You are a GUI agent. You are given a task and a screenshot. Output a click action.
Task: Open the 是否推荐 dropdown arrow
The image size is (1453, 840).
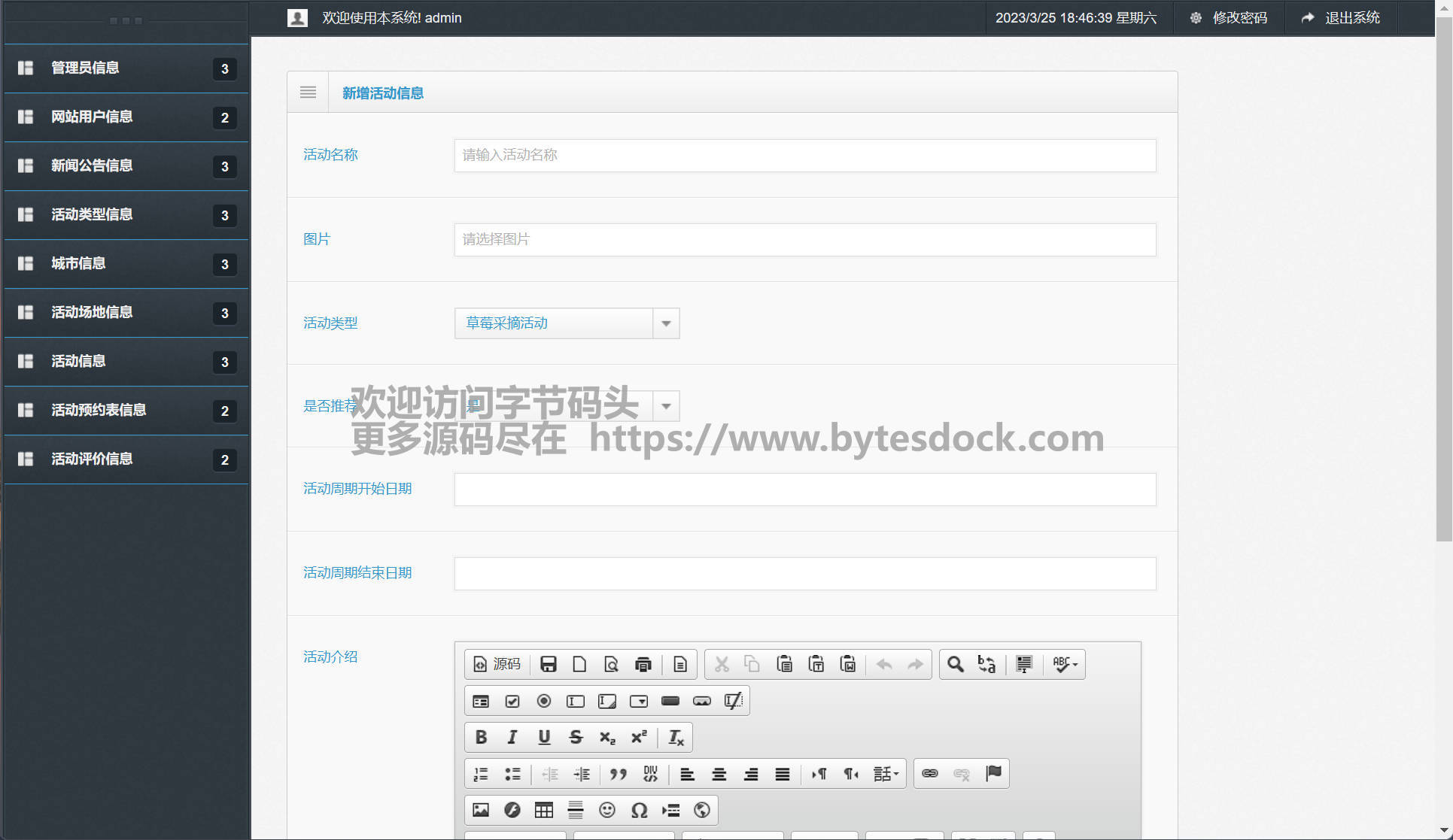[666, 406]
